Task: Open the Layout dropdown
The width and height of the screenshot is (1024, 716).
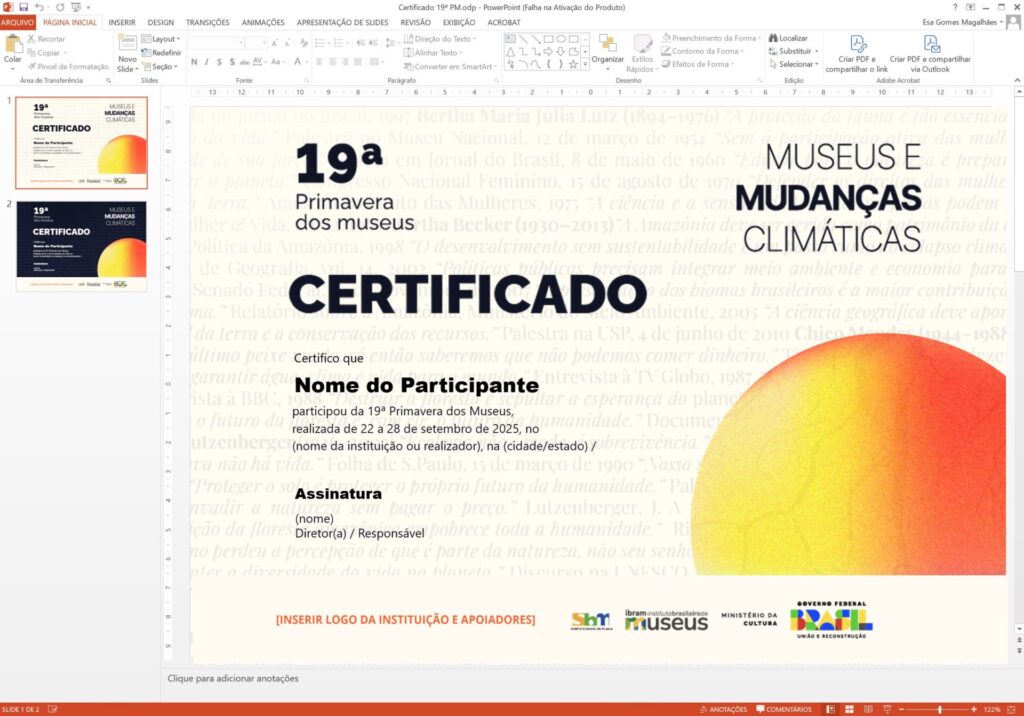Action: (164, 39)
